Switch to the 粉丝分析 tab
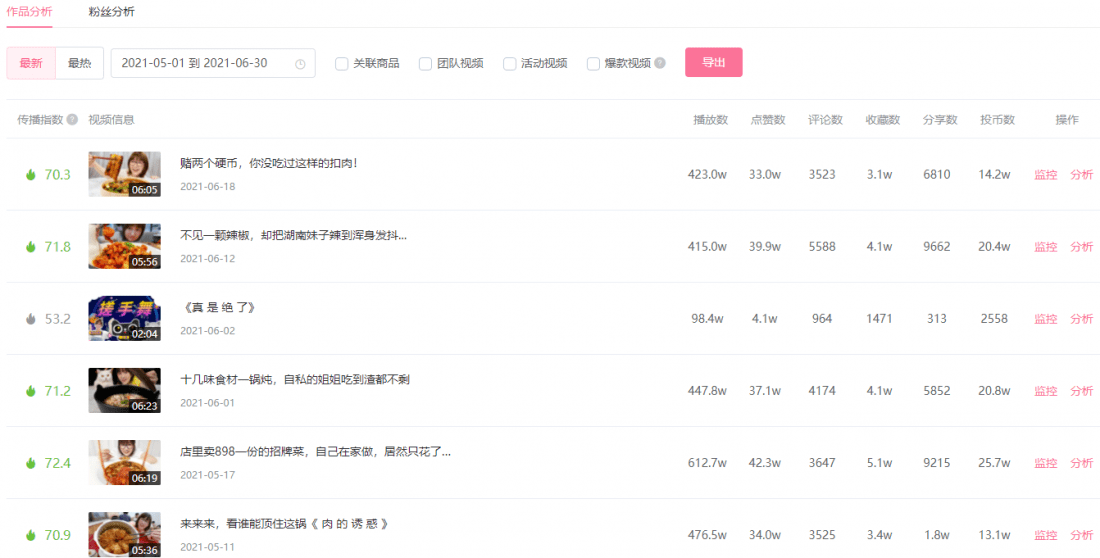Screen dimensions: 1100x558 pos(111,12)
